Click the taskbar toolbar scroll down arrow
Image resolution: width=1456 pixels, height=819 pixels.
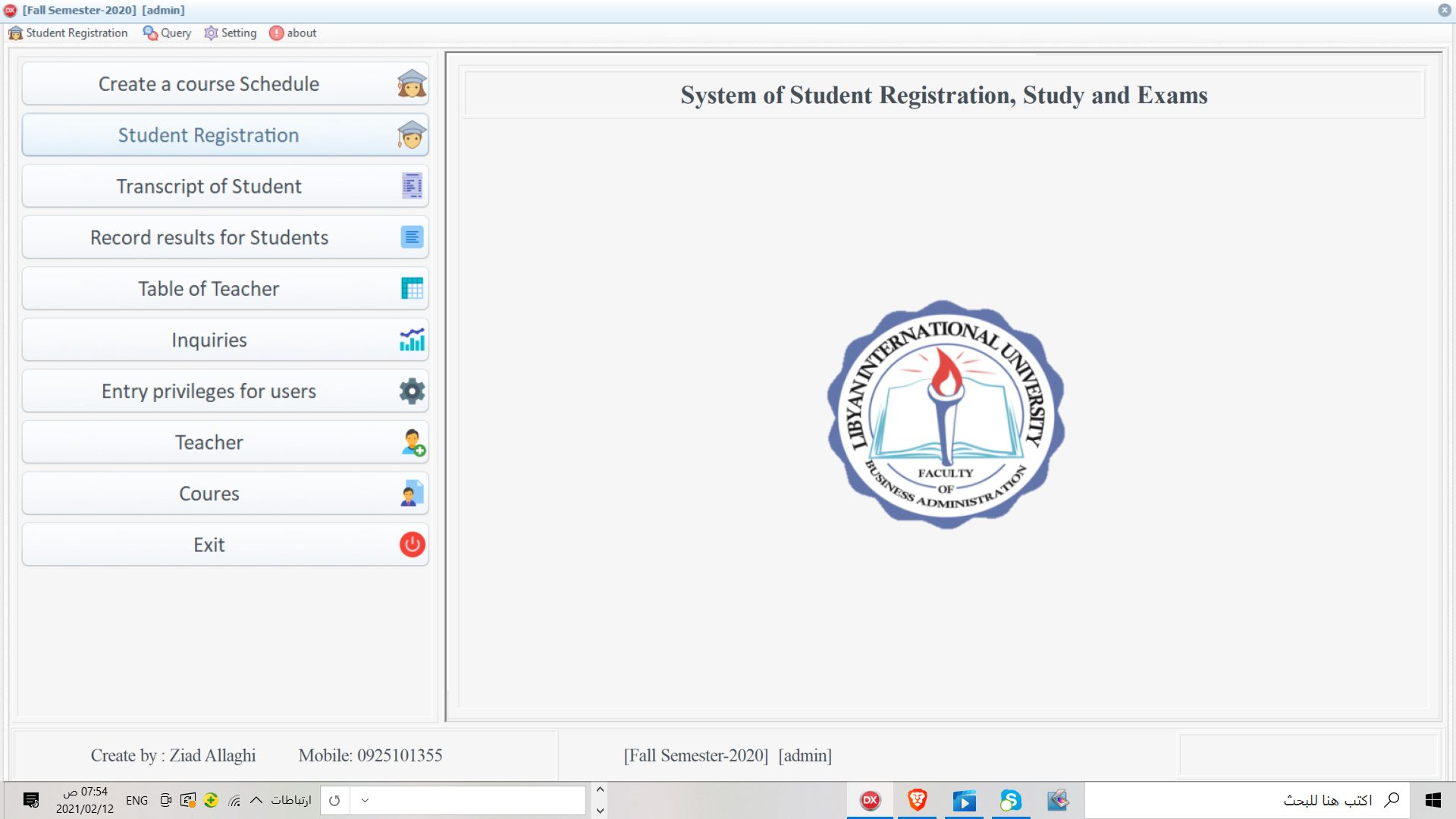[600, 811]
